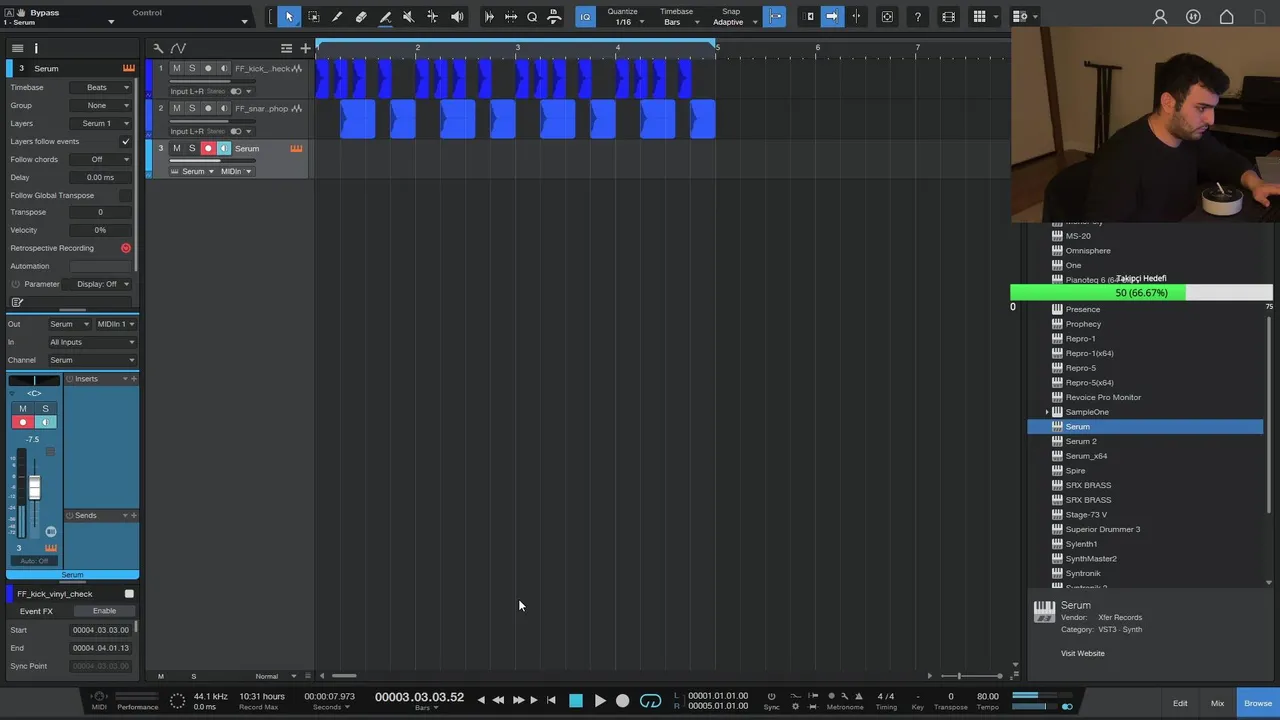Show automation curve icon
The height and width of the screenshot is (720, 1280).
[178, 48]
